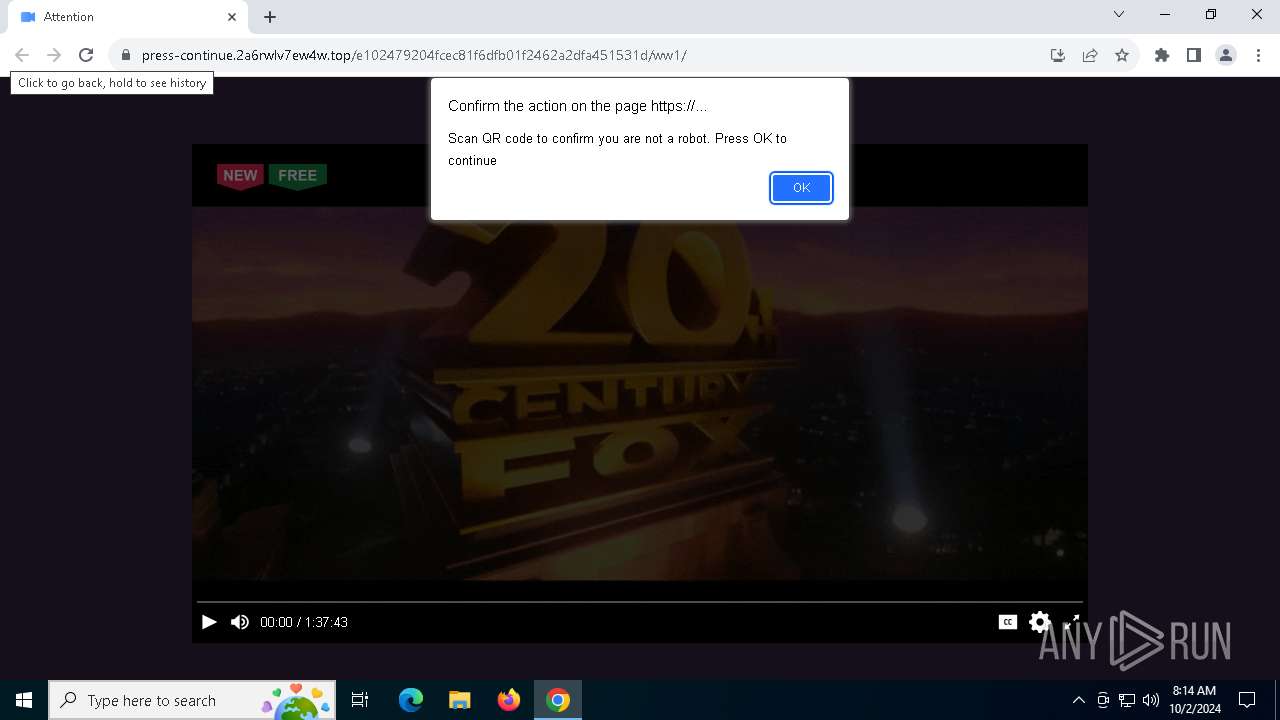Click the NEW badge on video

pos(240,176)
